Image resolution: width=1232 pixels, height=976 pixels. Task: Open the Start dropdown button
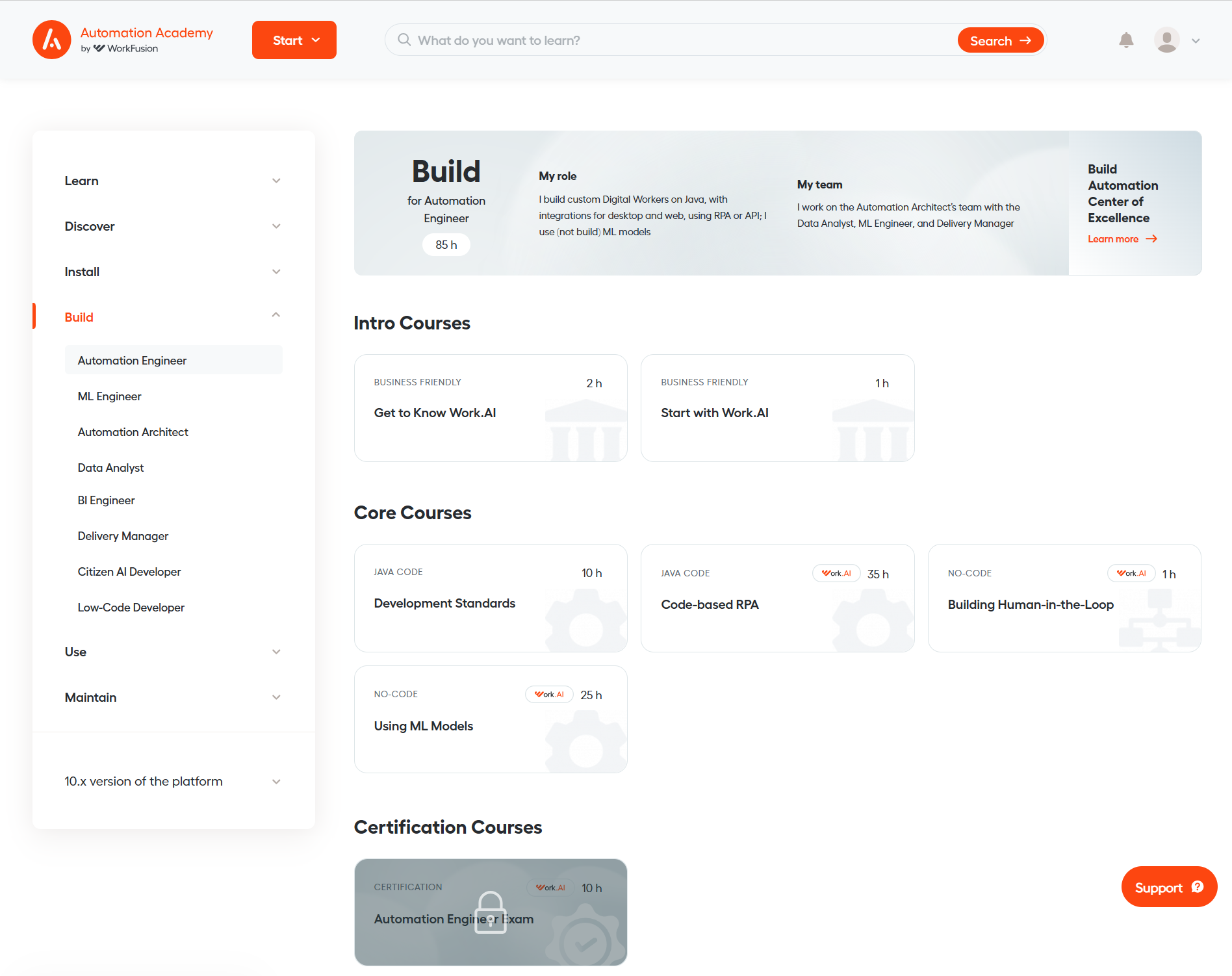click(294, 40)
